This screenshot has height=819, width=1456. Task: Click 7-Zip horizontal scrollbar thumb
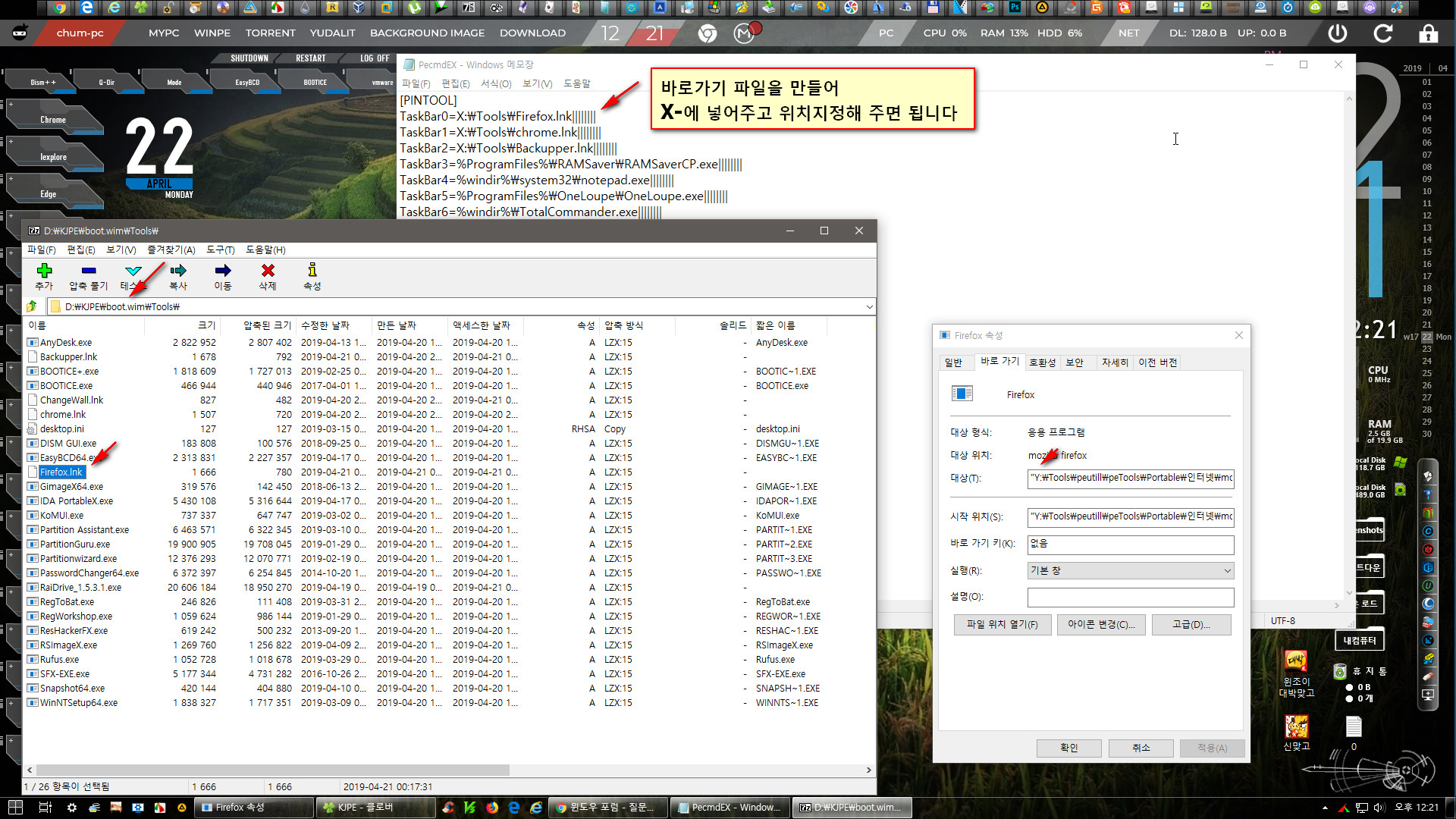272,770
